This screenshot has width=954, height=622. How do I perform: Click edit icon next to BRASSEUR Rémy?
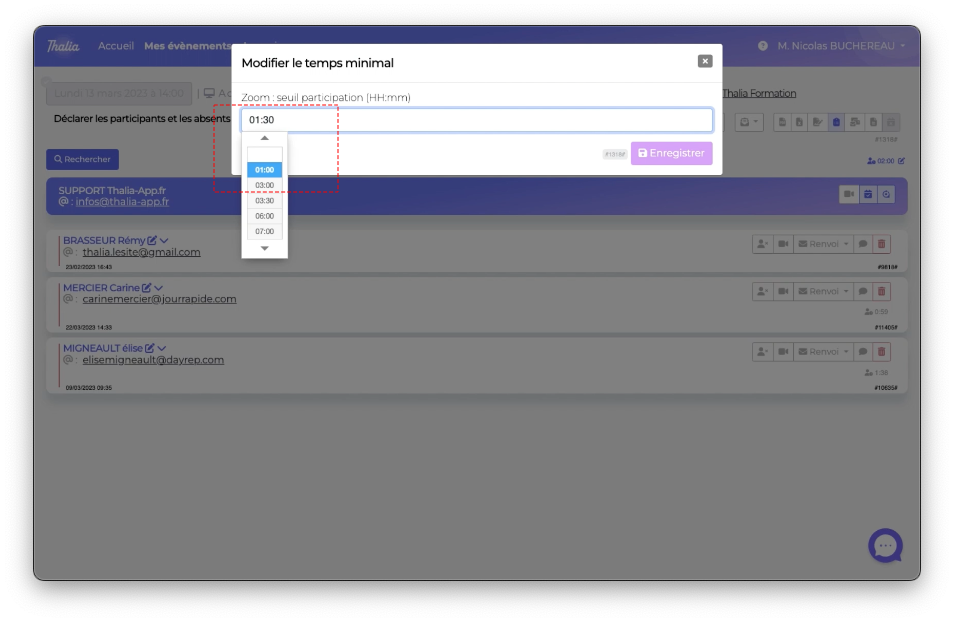pyautogui.click(x=152, y=240)
